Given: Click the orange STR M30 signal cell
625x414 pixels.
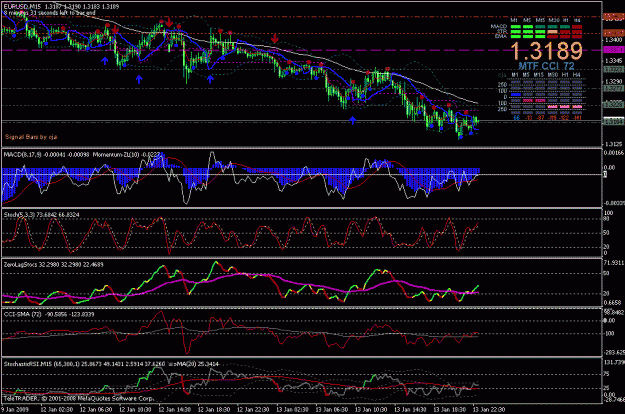Looking at the screenshot, I should (x=552, y=32).
